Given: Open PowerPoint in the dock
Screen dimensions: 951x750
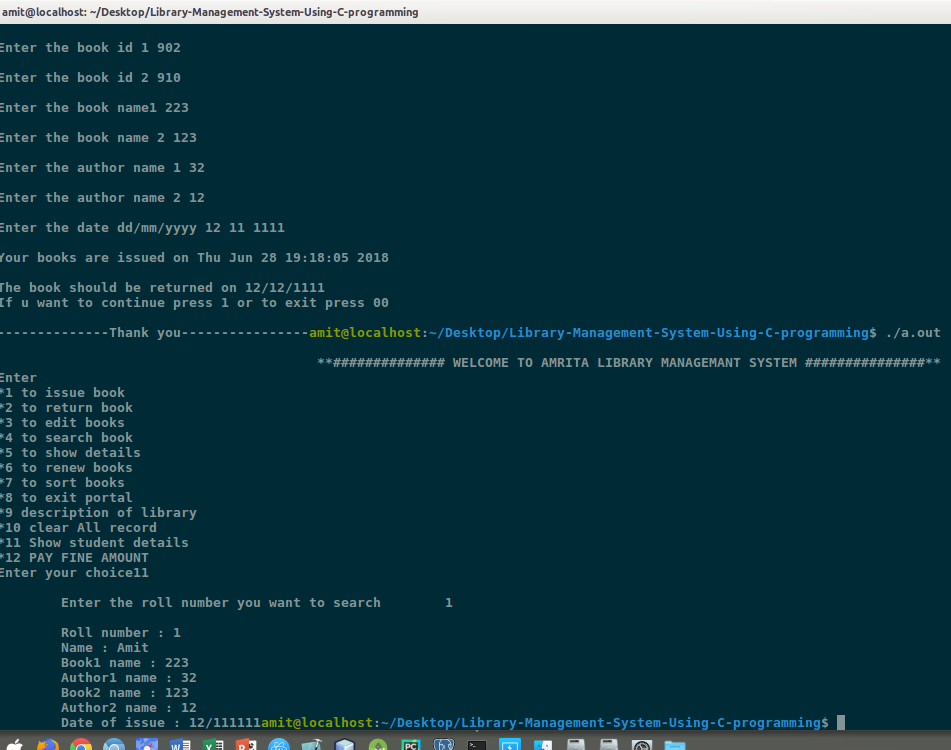Looking at the screenshot, I should 246,745.
